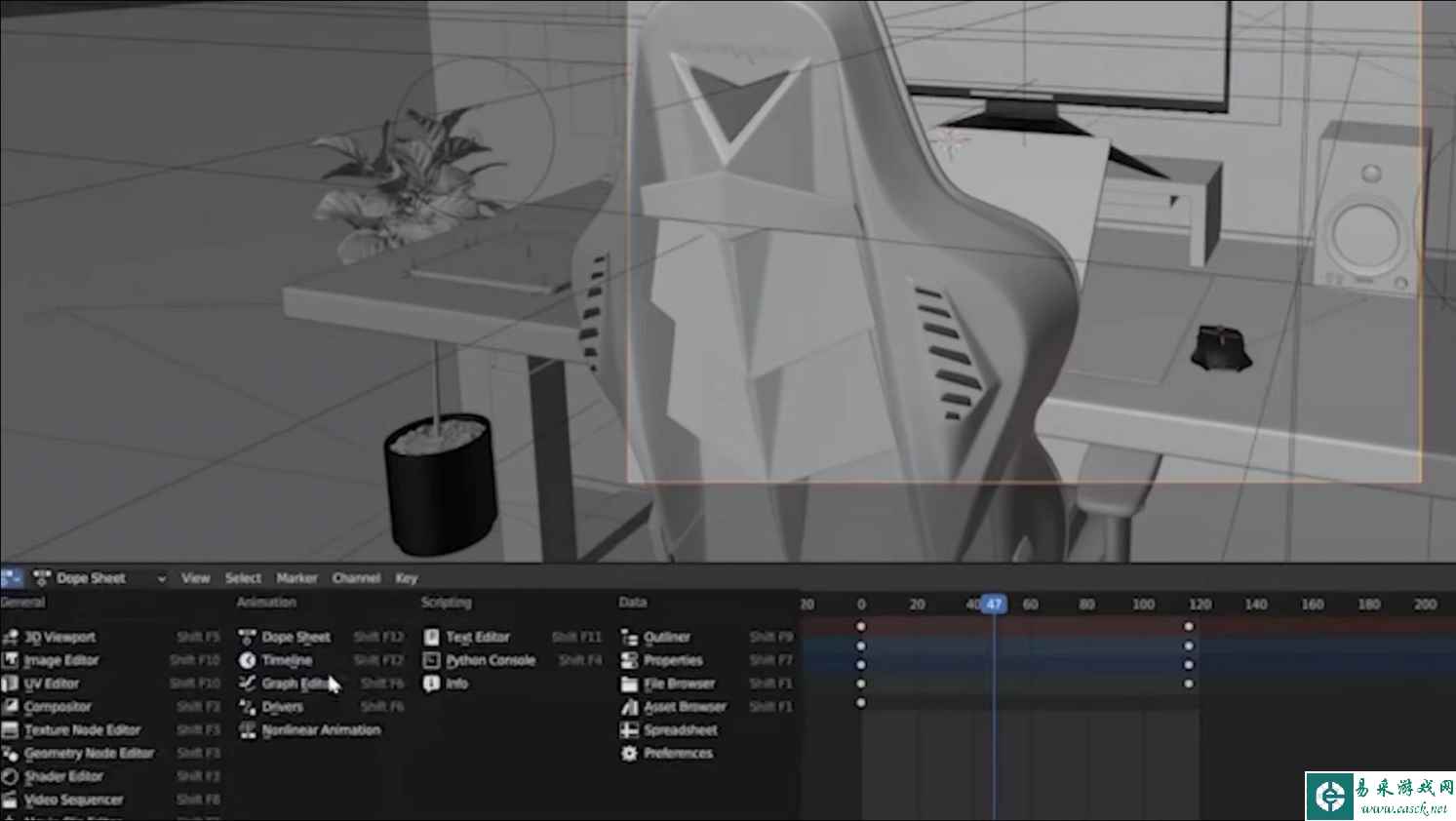
Task: Open the Timeline editor
Action: point(286,661)
